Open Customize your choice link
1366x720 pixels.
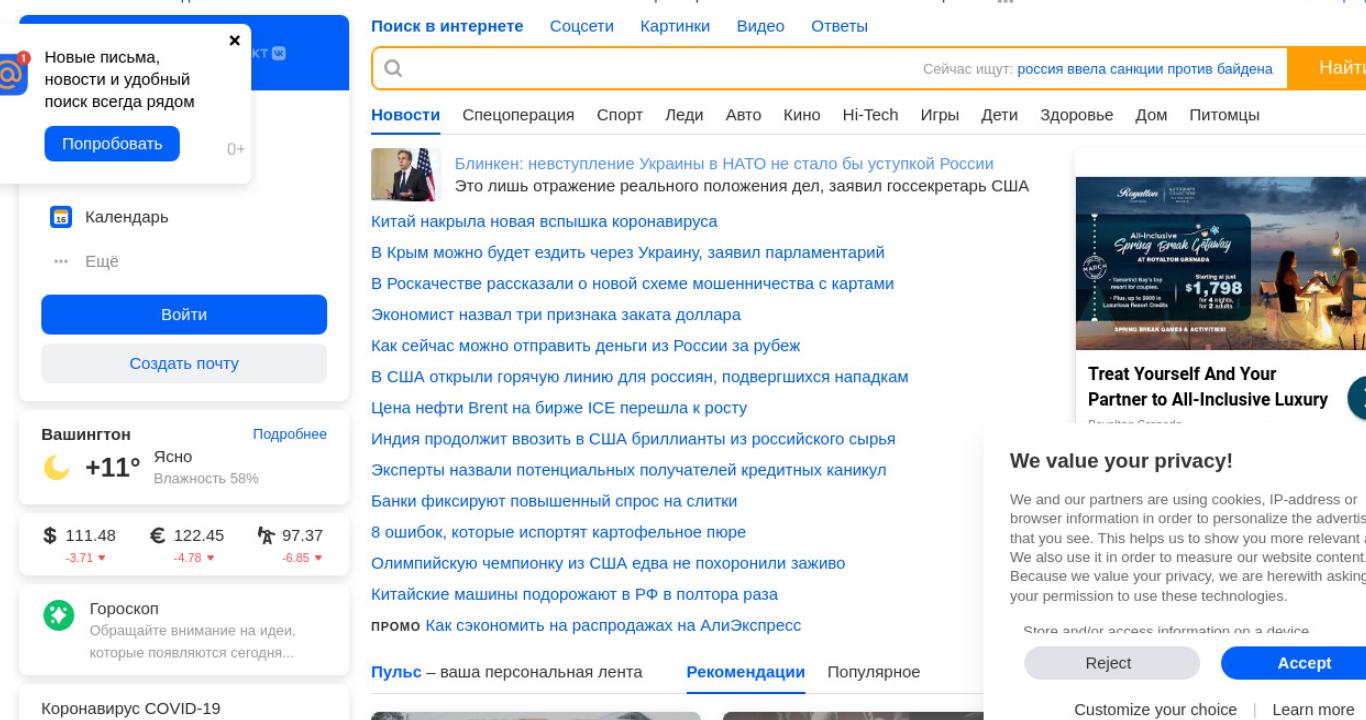coord(1155,709)
